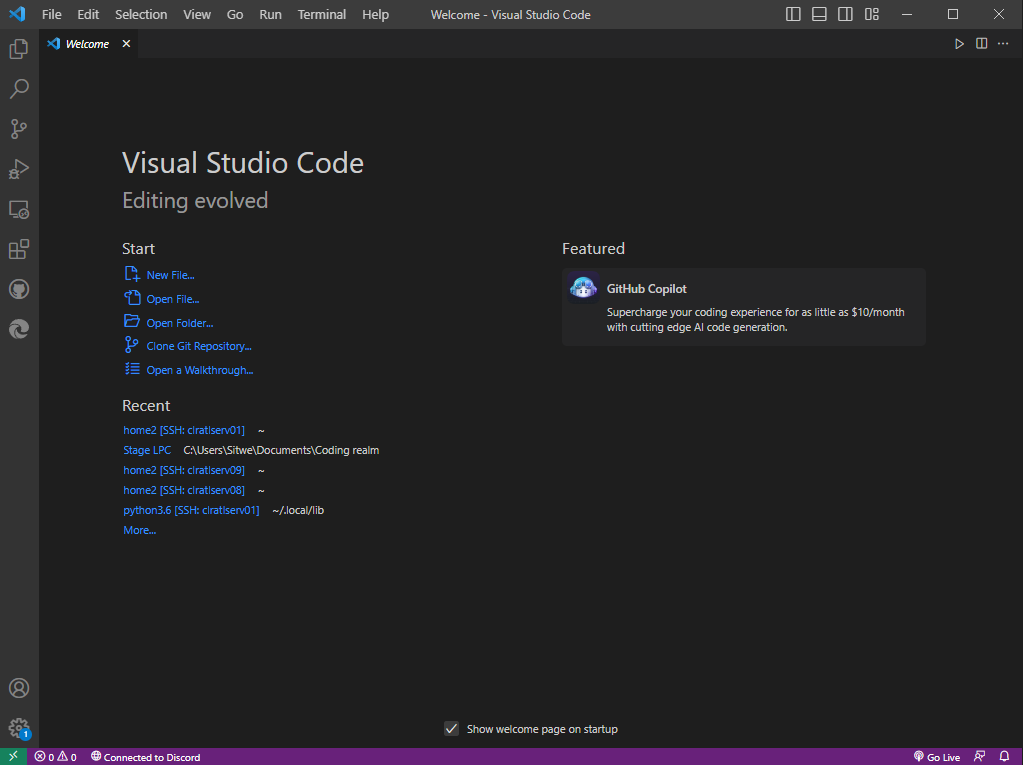The height and width of the screenshot is (765, 1023).
Task: Toggle the Secondary Side Bar layout button
Action: pos(846,14)
